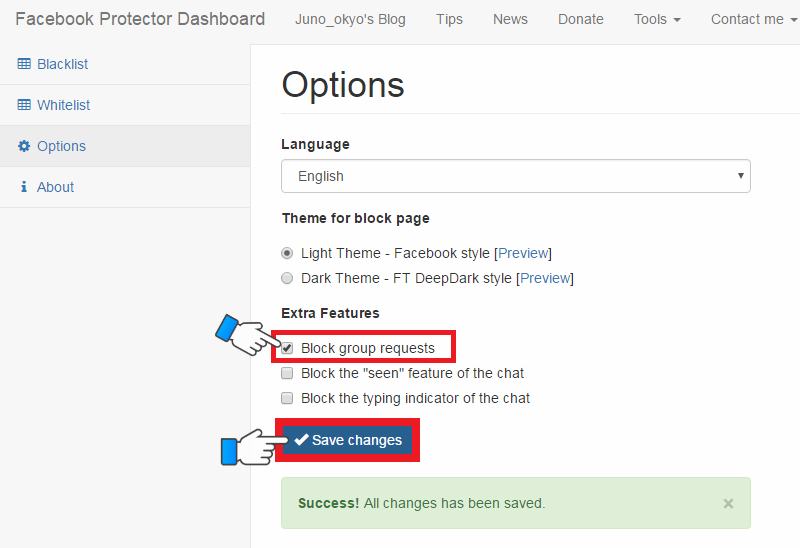Viewport: 800px width, 548px height.
Task: Click the checkmark icon on Save changes
Action: [301, 439]
